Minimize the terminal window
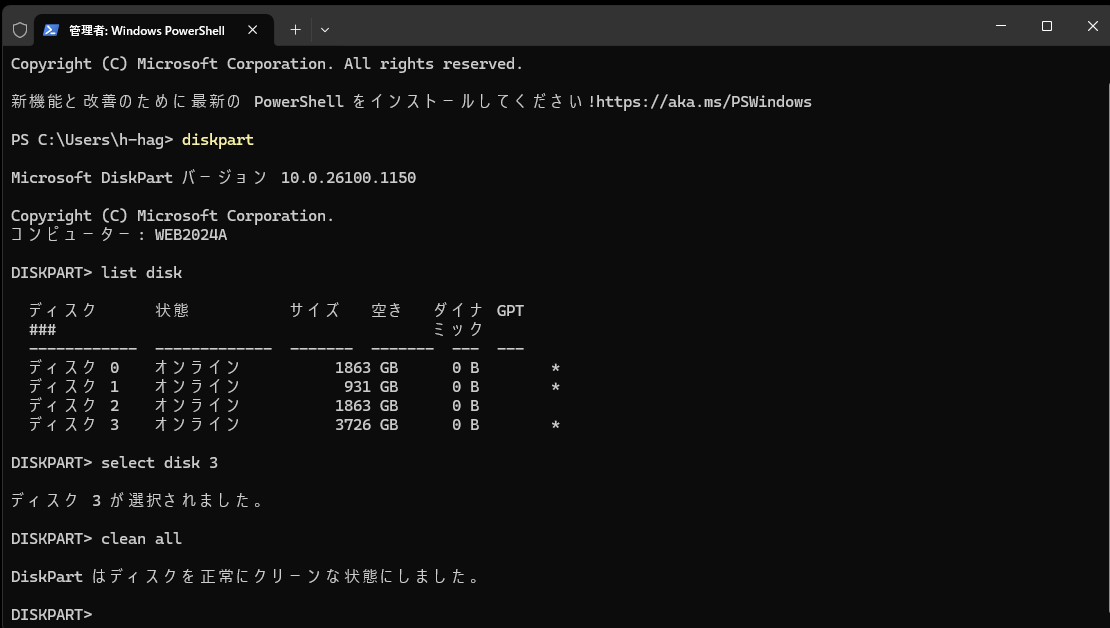1110x628 pixels. (1001, 25)
